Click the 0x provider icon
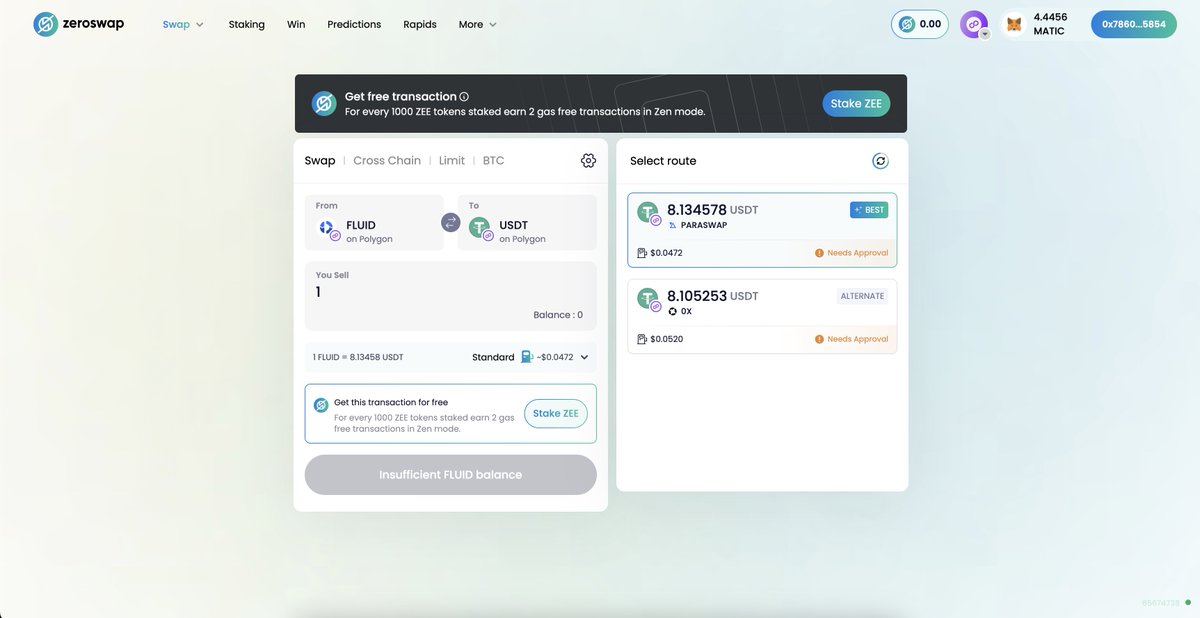 click(673, 311)
